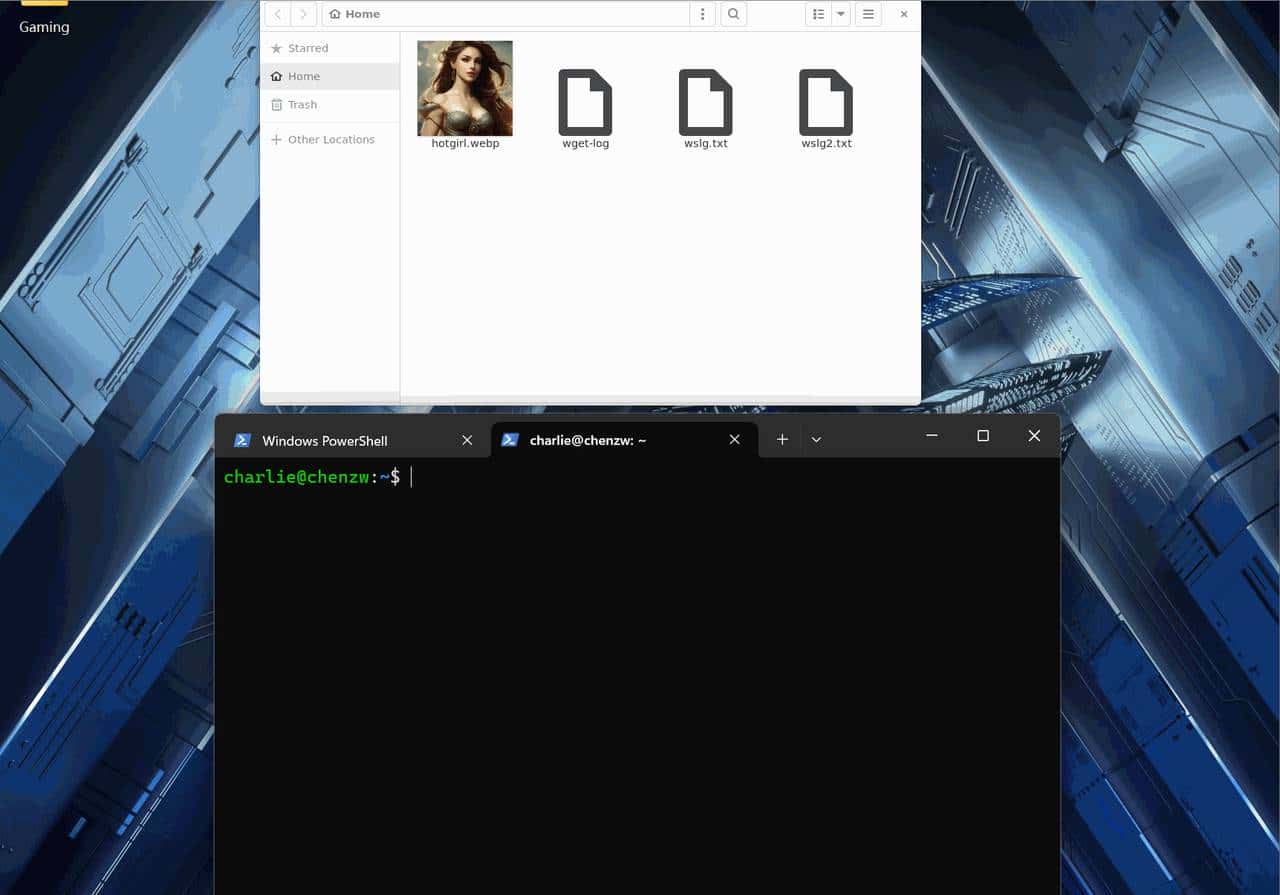
Task: Open the Windows Terminal tab dropdown chevron
Action: click(817, 439)
